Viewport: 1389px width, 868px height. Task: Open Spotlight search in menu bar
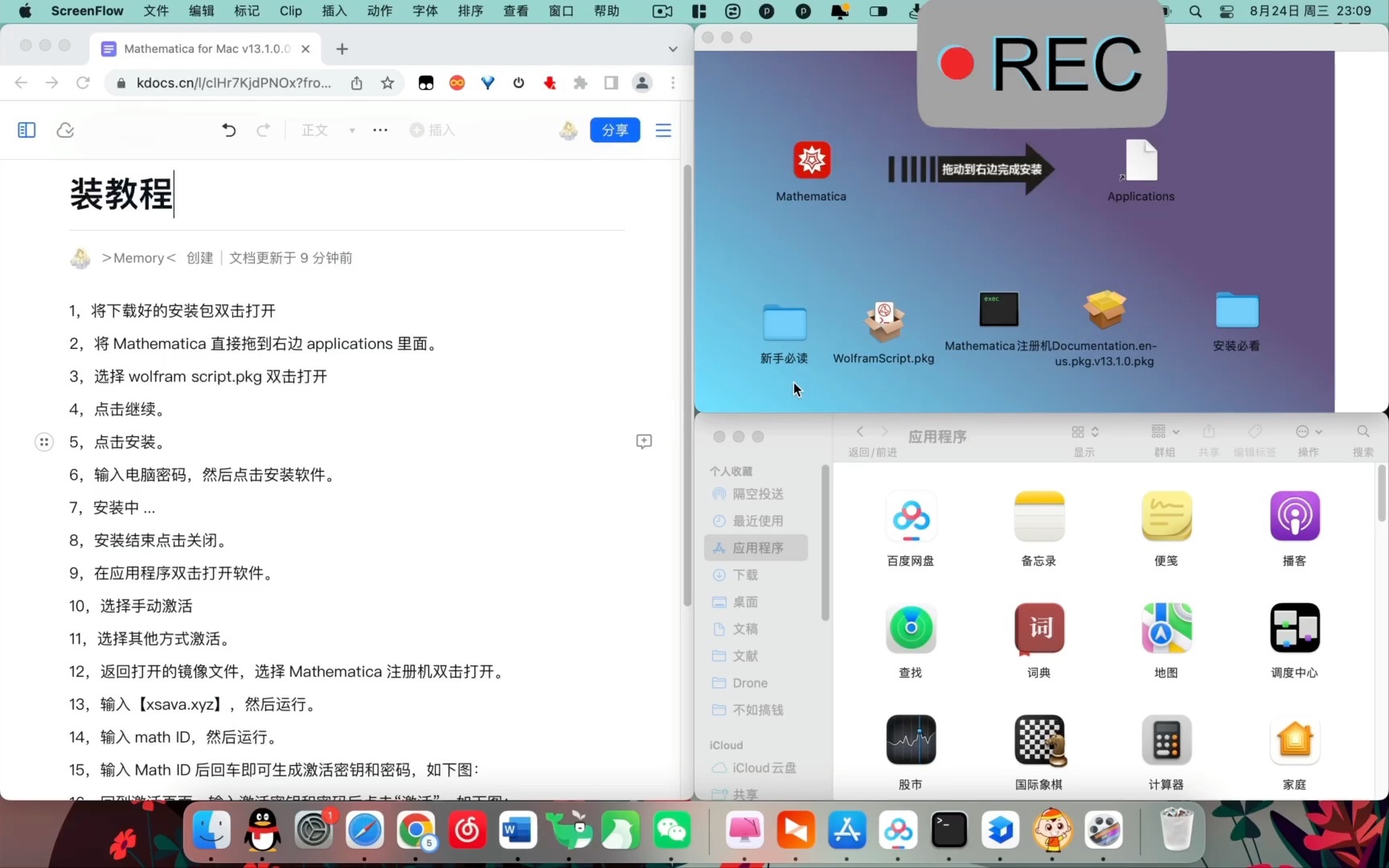1195,11
